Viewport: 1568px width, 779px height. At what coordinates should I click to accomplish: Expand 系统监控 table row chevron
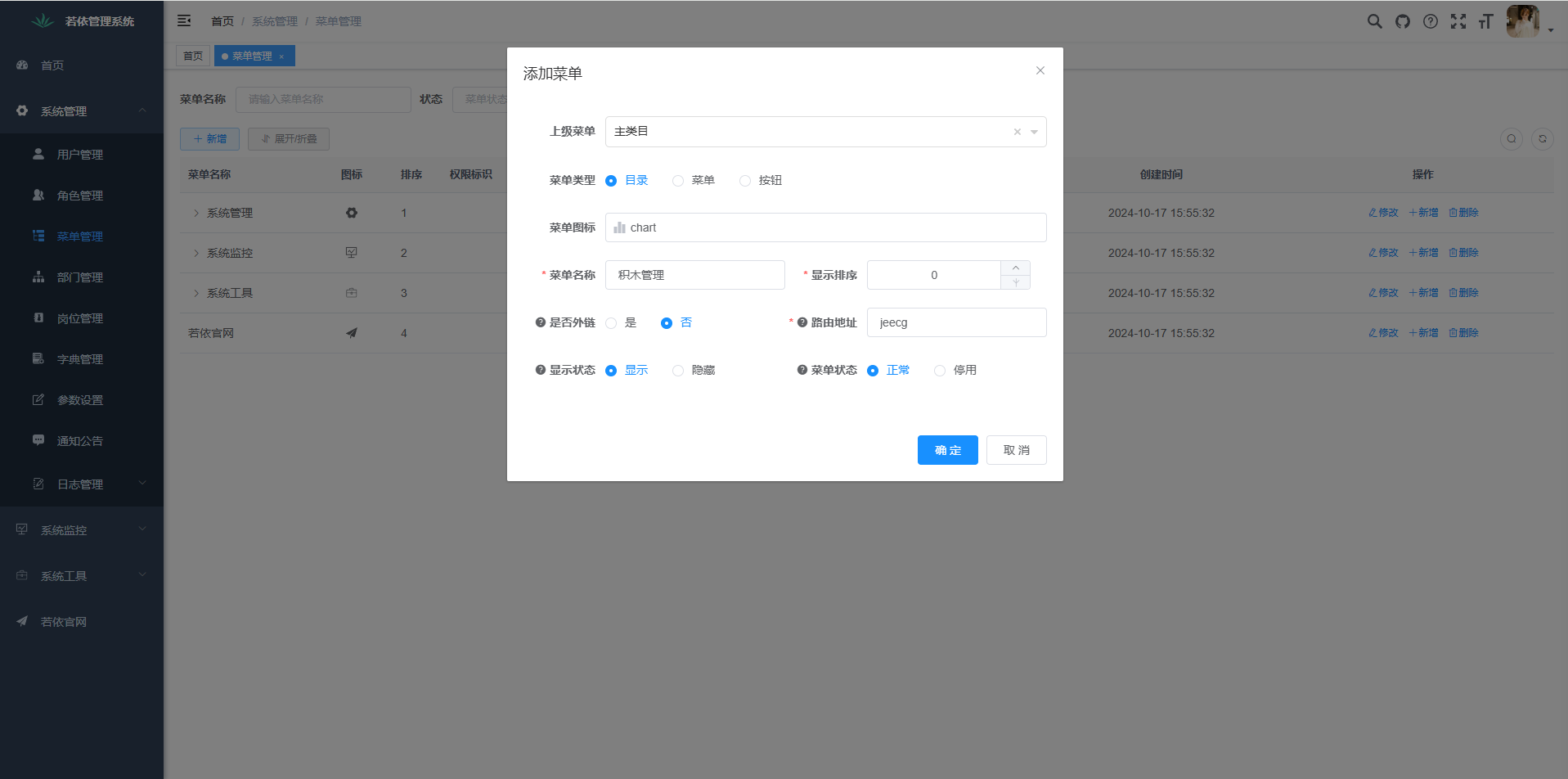click(x=196, y=253)
